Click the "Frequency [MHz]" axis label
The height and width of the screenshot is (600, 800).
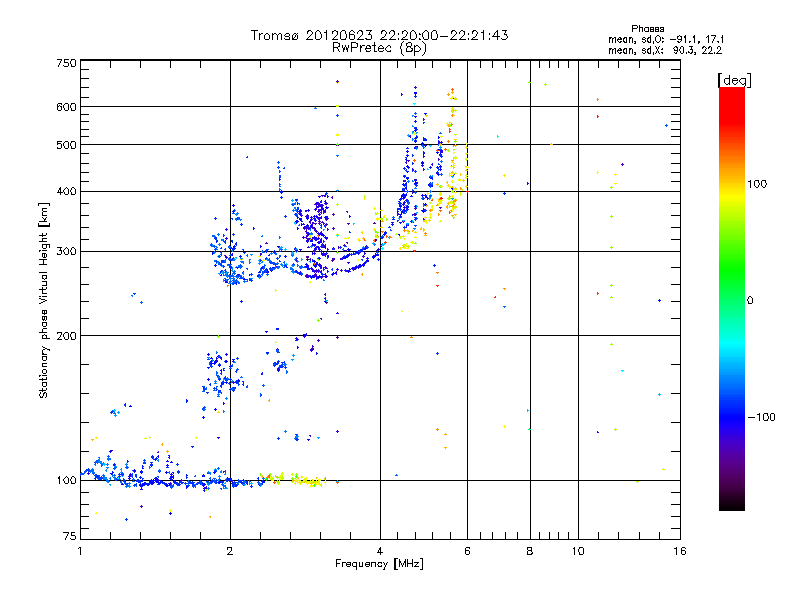379,564
